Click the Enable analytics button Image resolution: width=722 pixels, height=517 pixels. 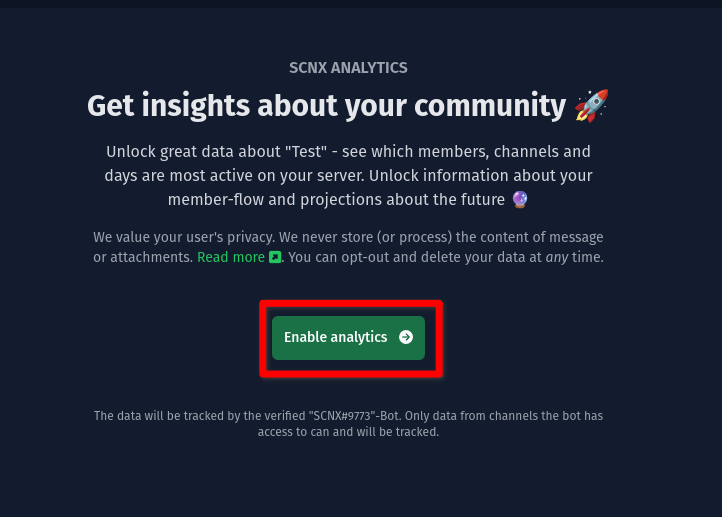pos(335,338)
